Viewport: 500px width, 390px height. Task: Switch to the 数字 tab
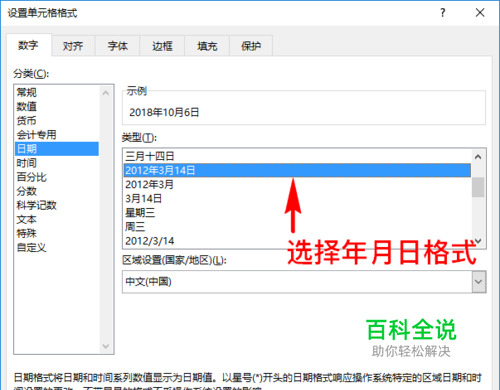click(x=29, y=45)
